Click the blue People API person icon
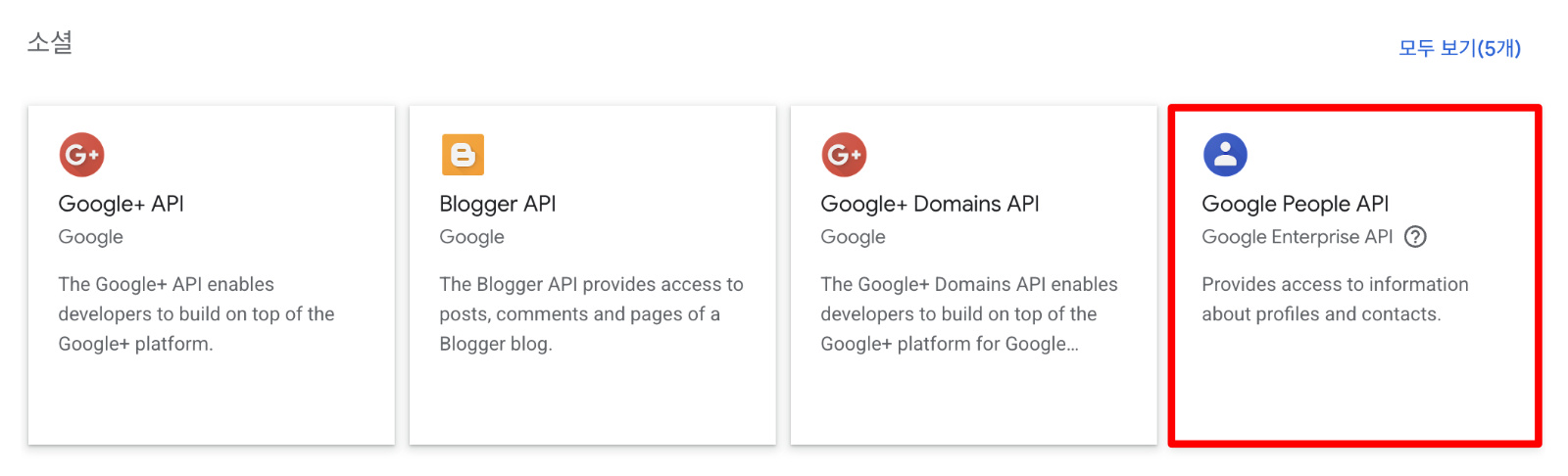This screenshot has width=1568, height=476. pos(1225,155)
